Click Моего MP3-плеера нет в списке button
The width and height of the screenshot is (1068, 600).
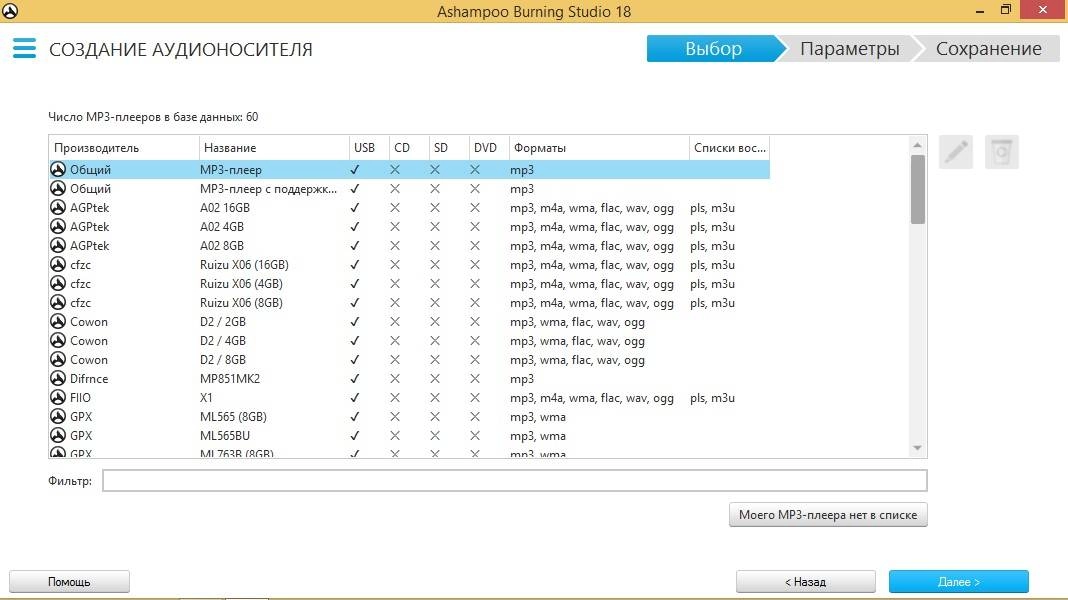pyautogui.click(x=828, y=515)
